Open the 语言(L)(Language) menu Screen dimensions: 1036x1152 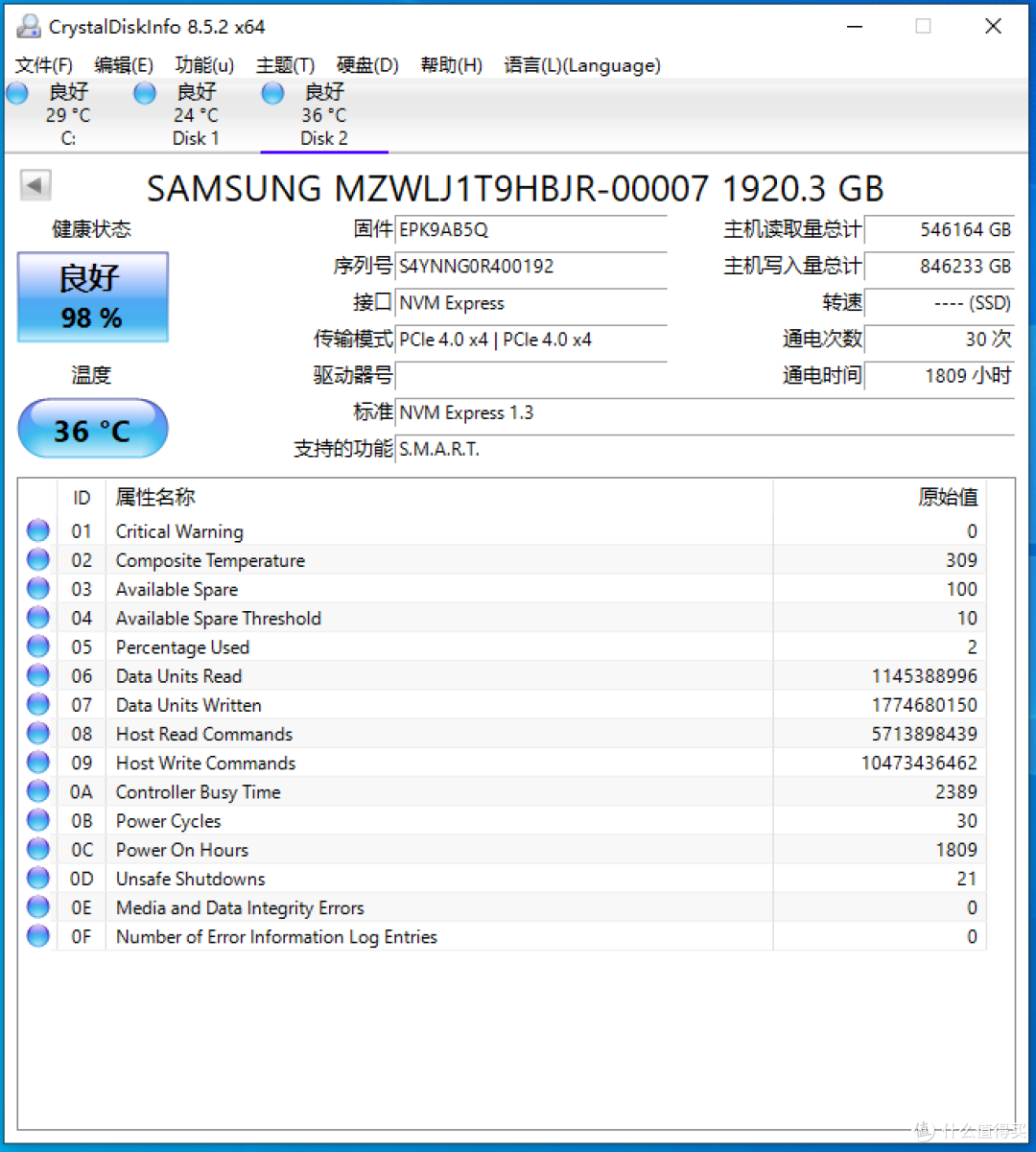point(581,65)
